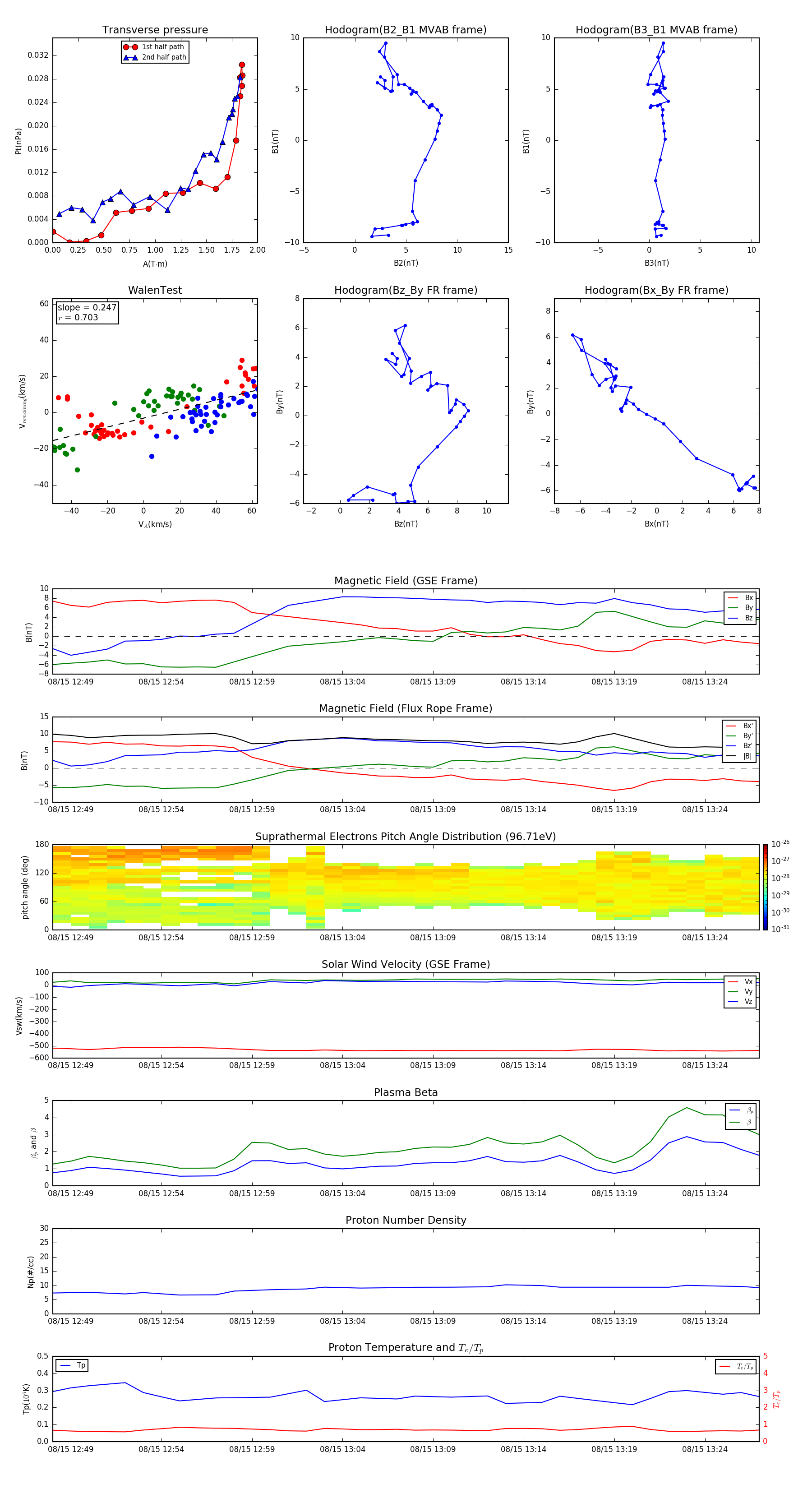The height and width of the screenshot is (1489, 812).
Task: Select the 'Vz' legend entry
Action: tap(740, 1002)
